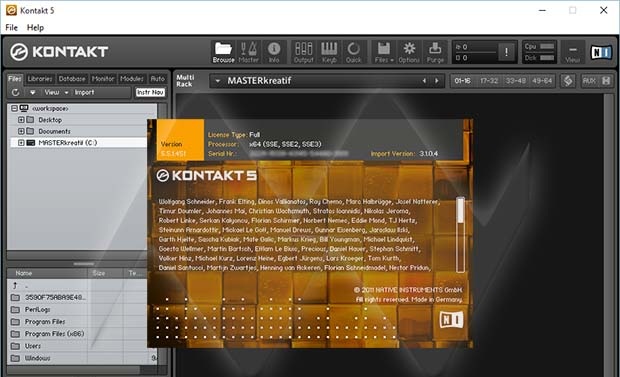Show the on-screen Keyboard

pyautogui.click(x=329, y=52)
